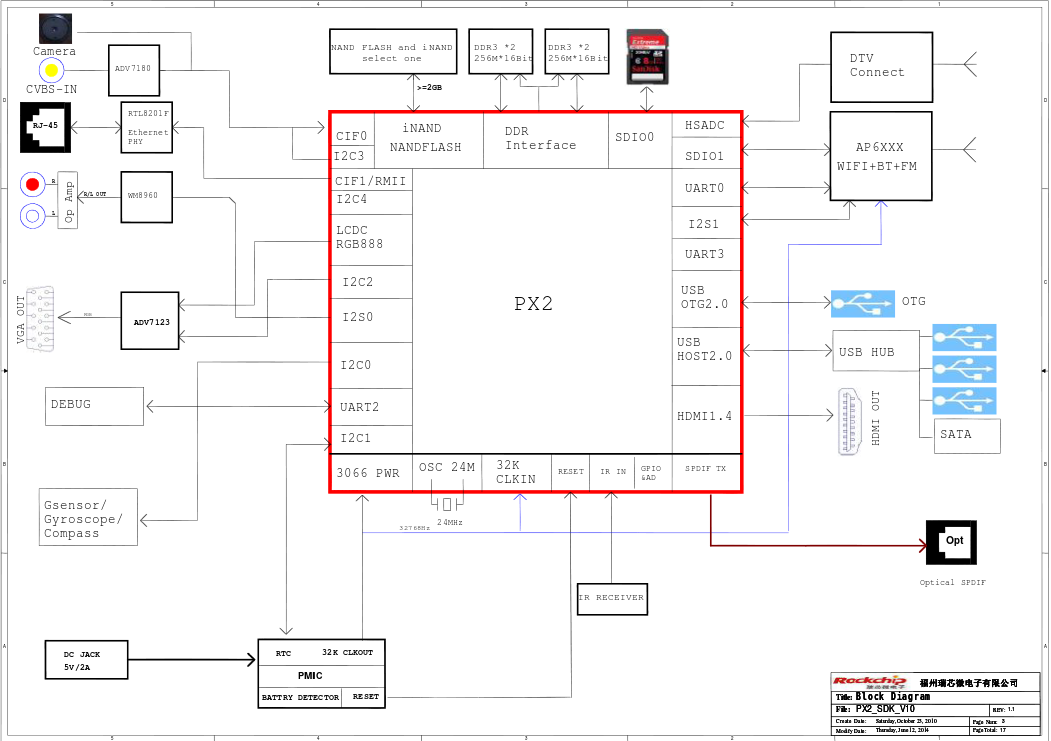This screenshot has height=741, width=1051.
Task: Click the IR IN cell
Action: [x=613, y=472]
